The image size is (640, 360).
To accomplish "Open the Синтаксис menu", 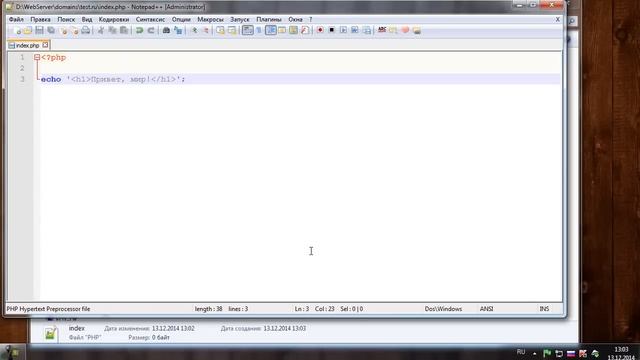I will coord(150,19).
